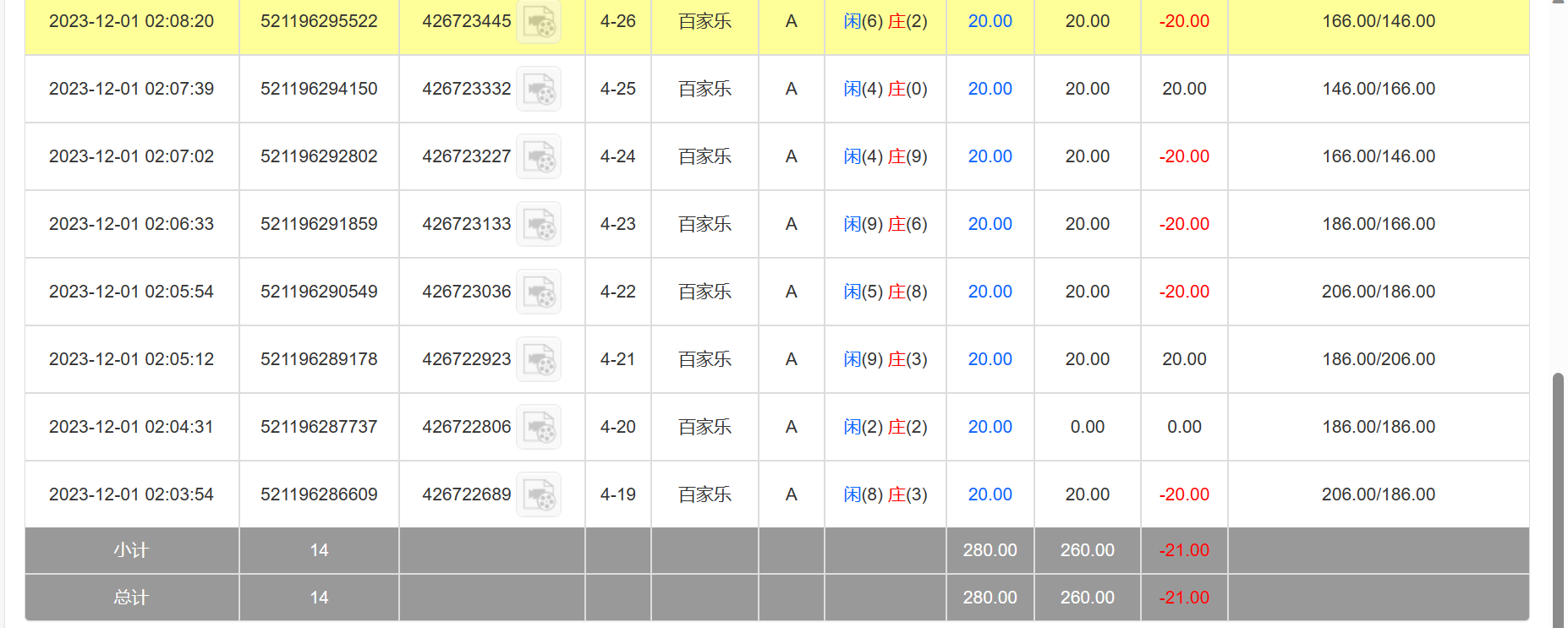Select order number 521196286609
Image resolution: width=1568 pixels, height=628 pixels.
pyautogui.click(x=319, y=494)
